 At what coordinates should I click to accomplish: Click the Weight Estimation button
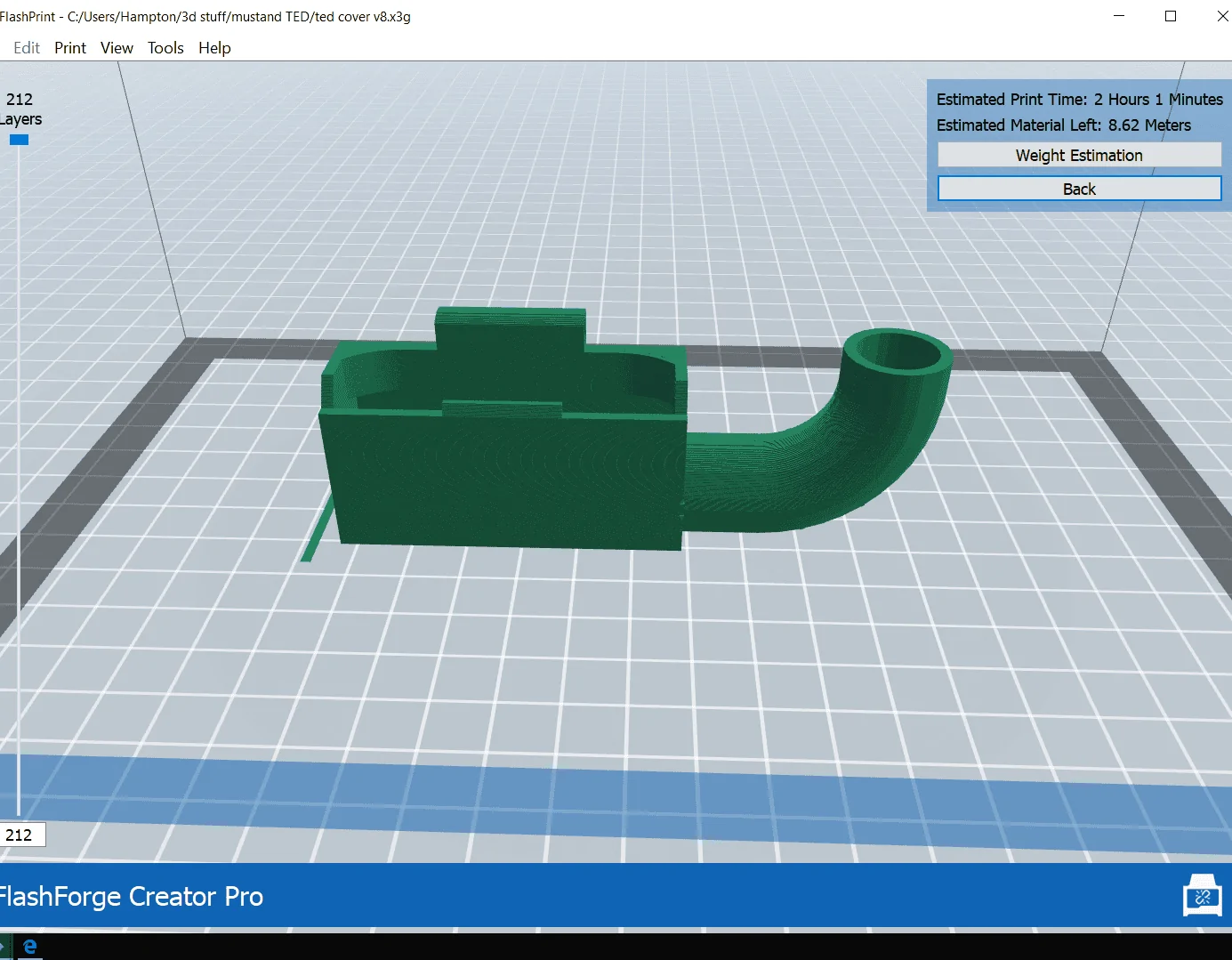click(1079, 155)
